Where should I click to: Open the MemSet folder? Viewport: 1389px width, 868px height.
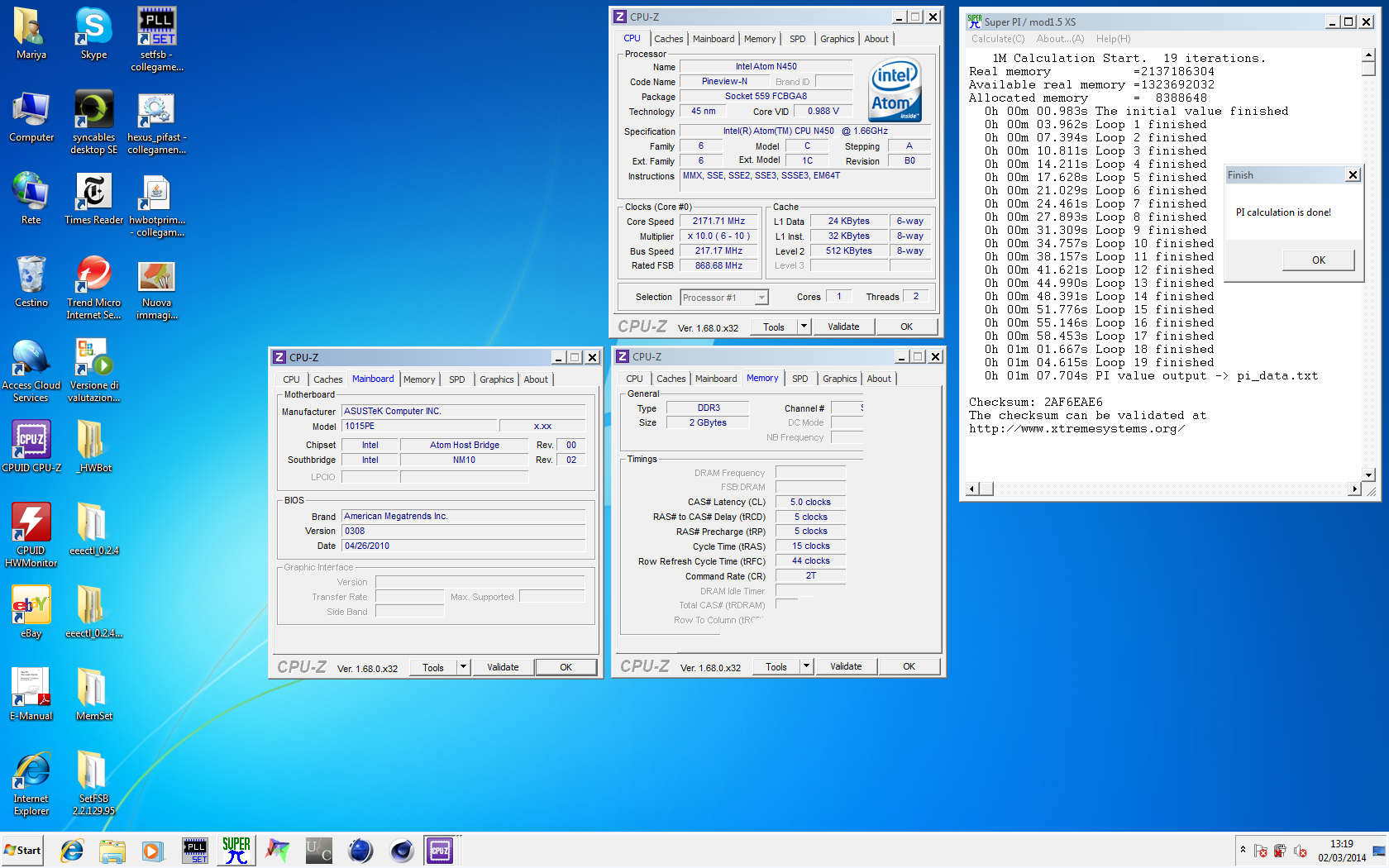pyautogui.click(x=93, y=694)
